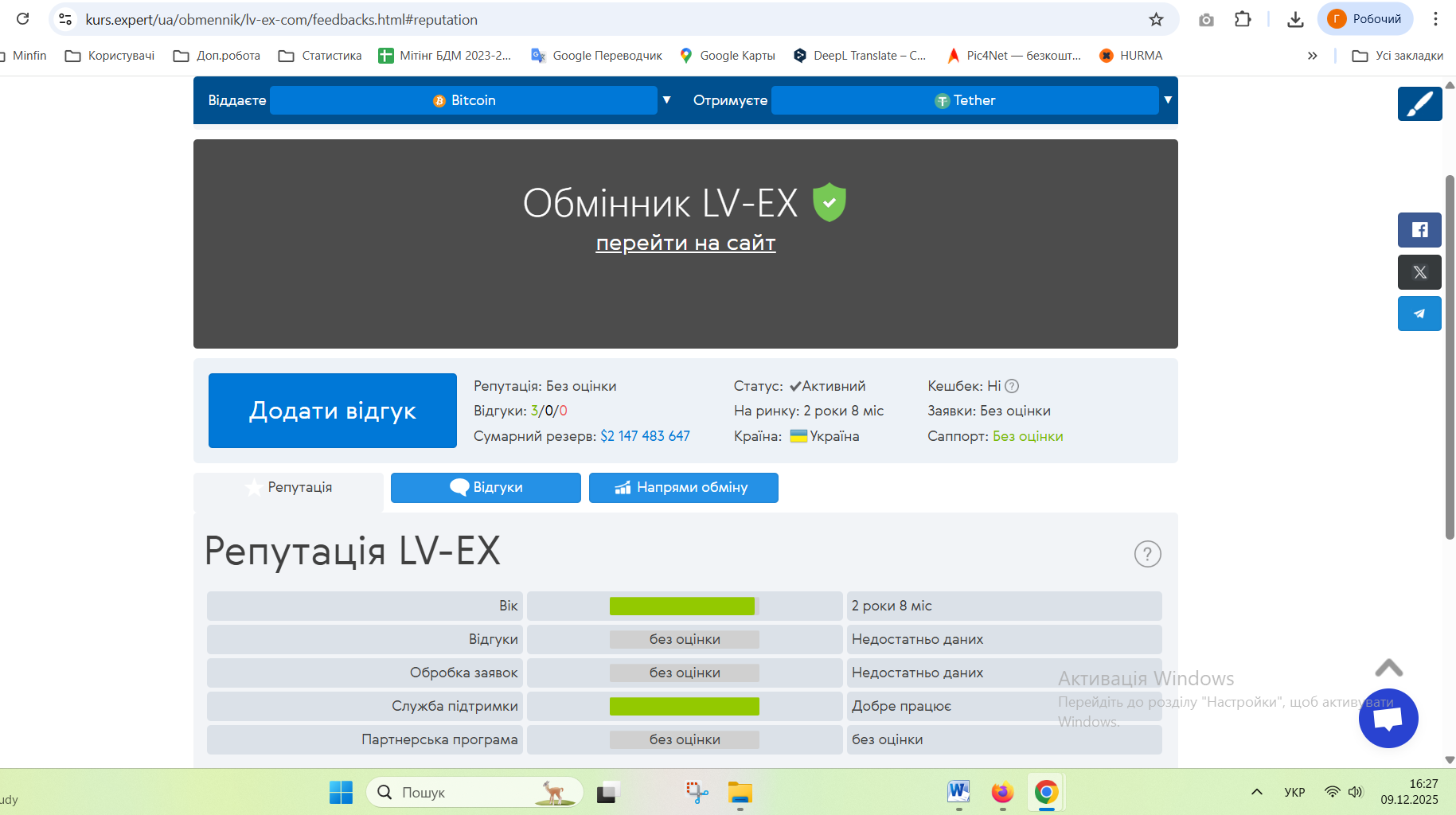1456x815 pixels.
Task: Open the Статистика bookmarks folder
Action: [x=320, y=56]
